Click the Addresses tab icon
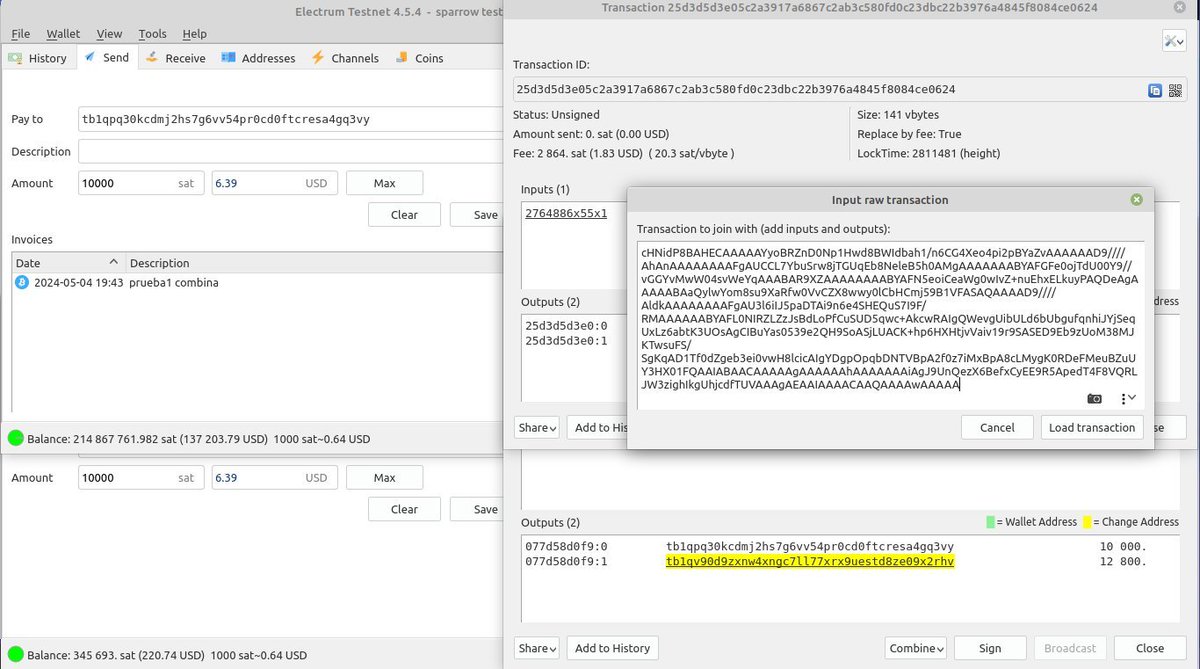 click(229, 58)
